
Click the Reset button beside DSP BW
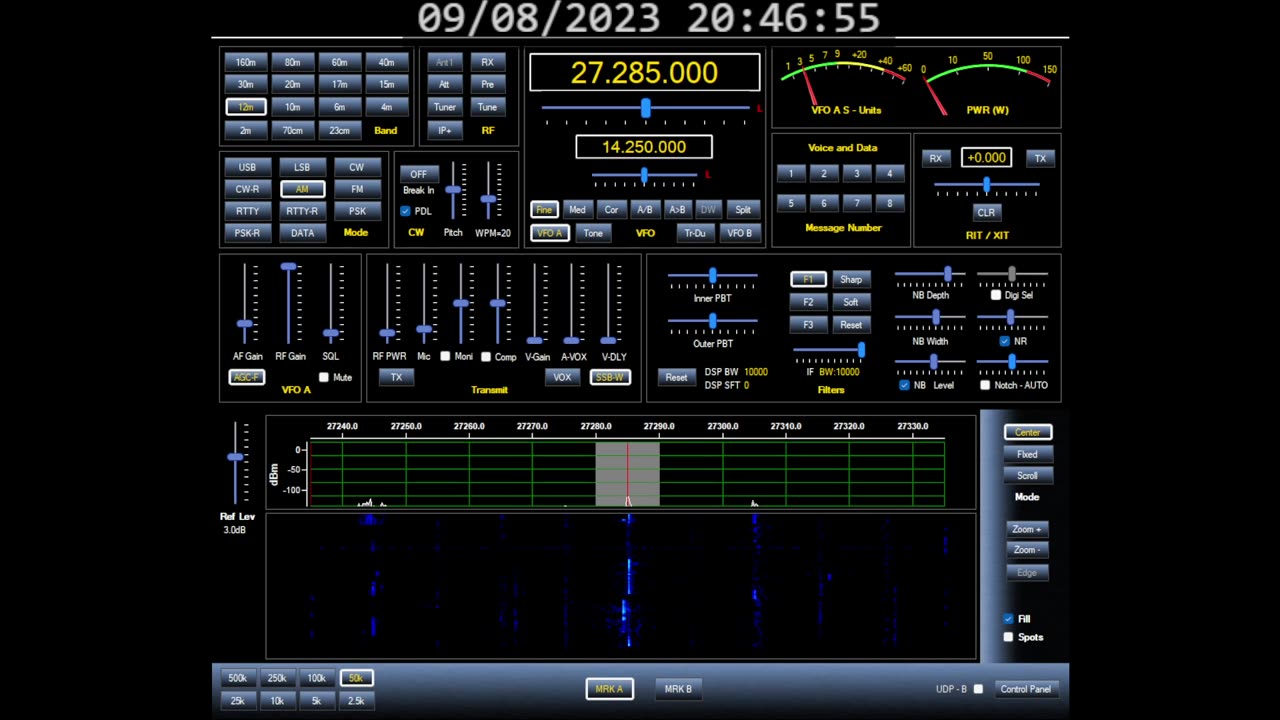pos(676,377)
